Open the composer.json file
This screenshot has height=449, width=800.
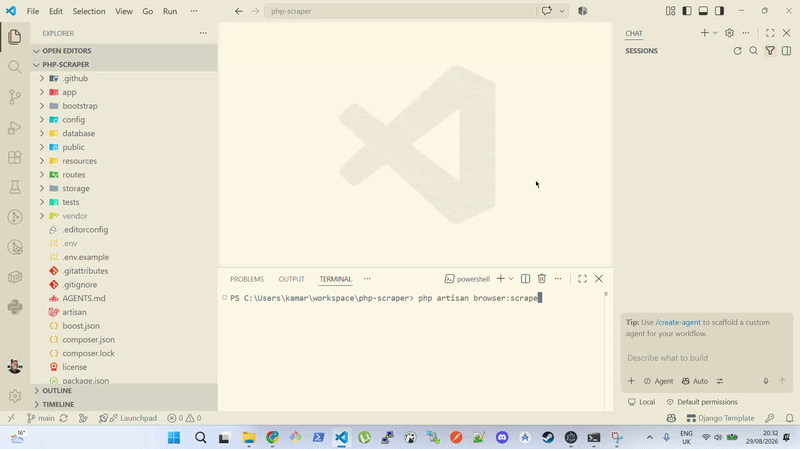124,339
